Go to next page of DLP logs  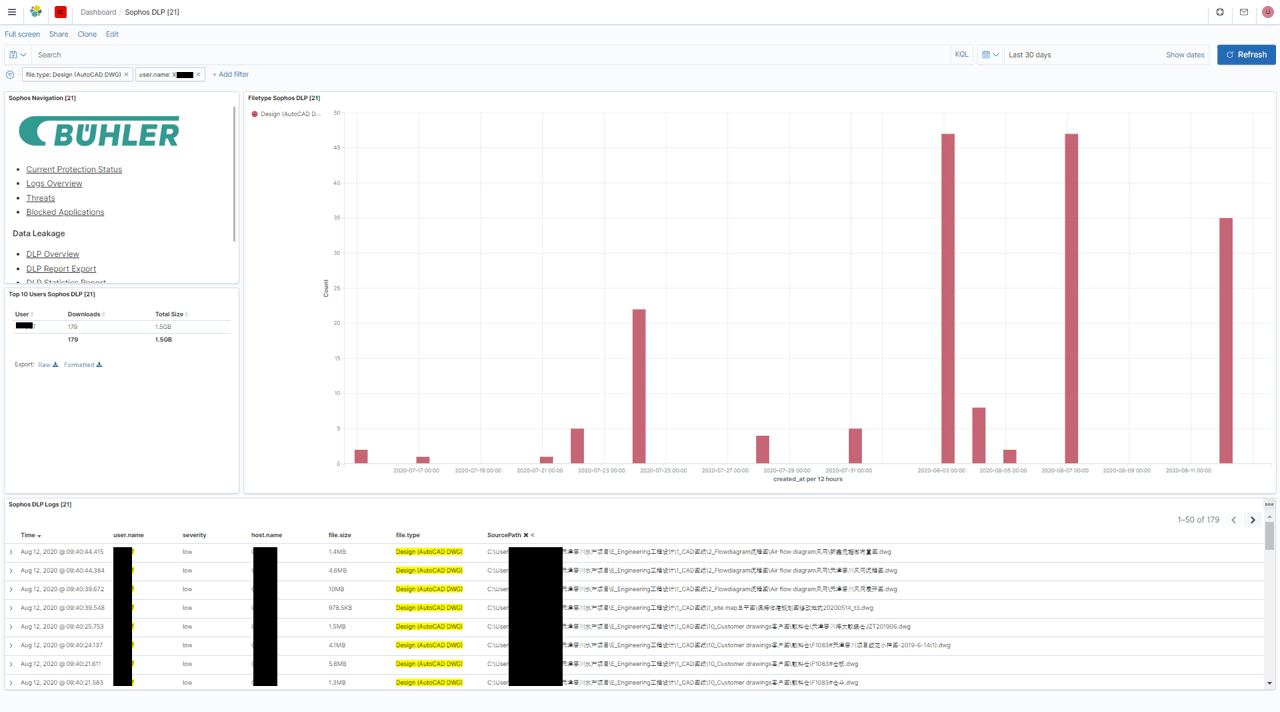click(x=1252, y=520)
